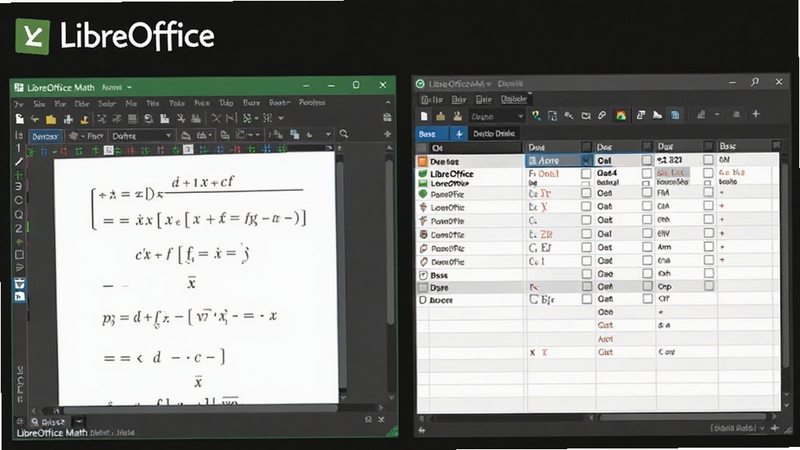Click the magnifier icon in Math bottom bar
The width and height of the screenshot is (800, 450).
click(35, 422)
